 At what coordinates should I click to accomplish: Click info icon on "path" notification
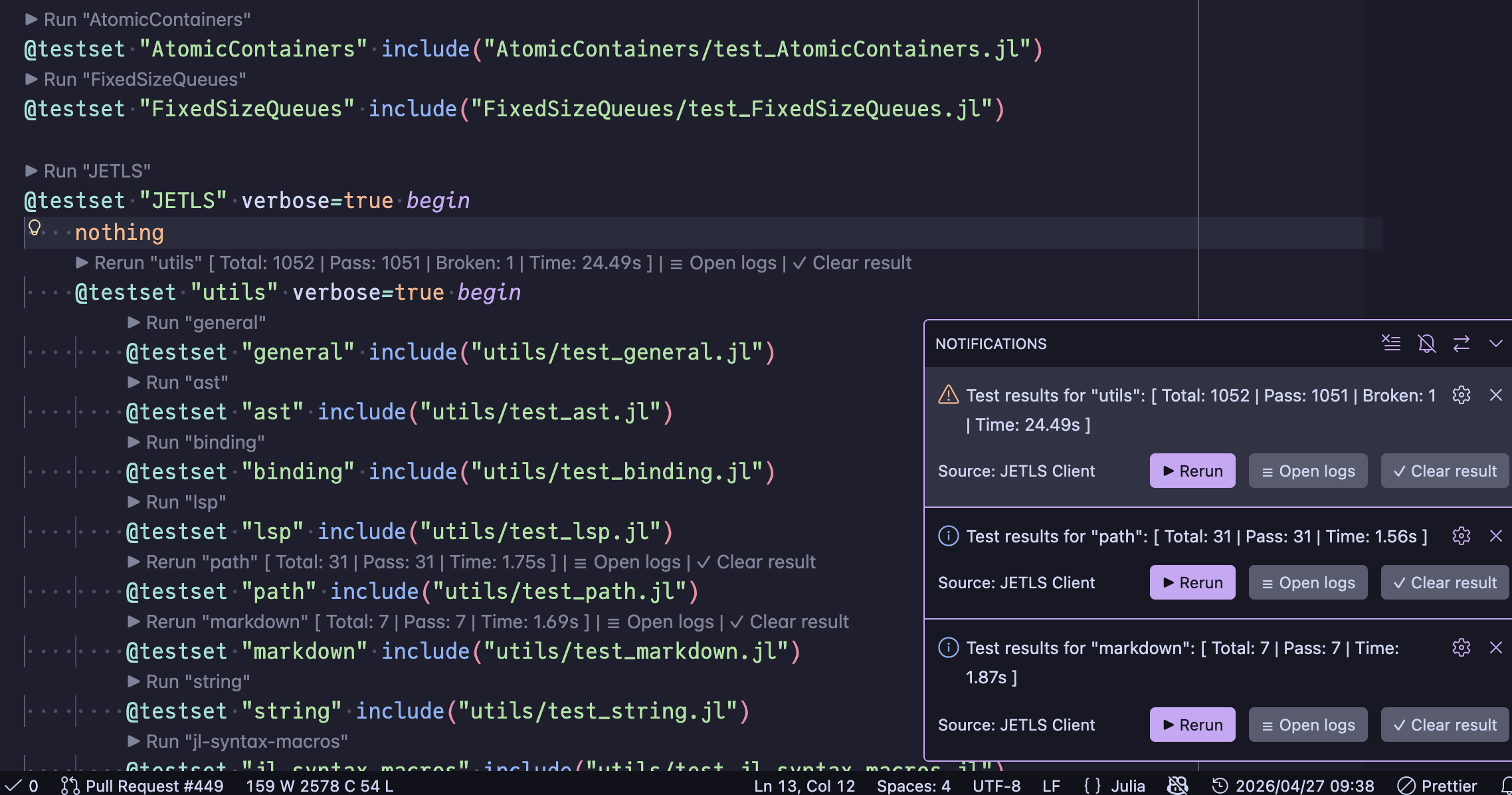pos(948,536)
